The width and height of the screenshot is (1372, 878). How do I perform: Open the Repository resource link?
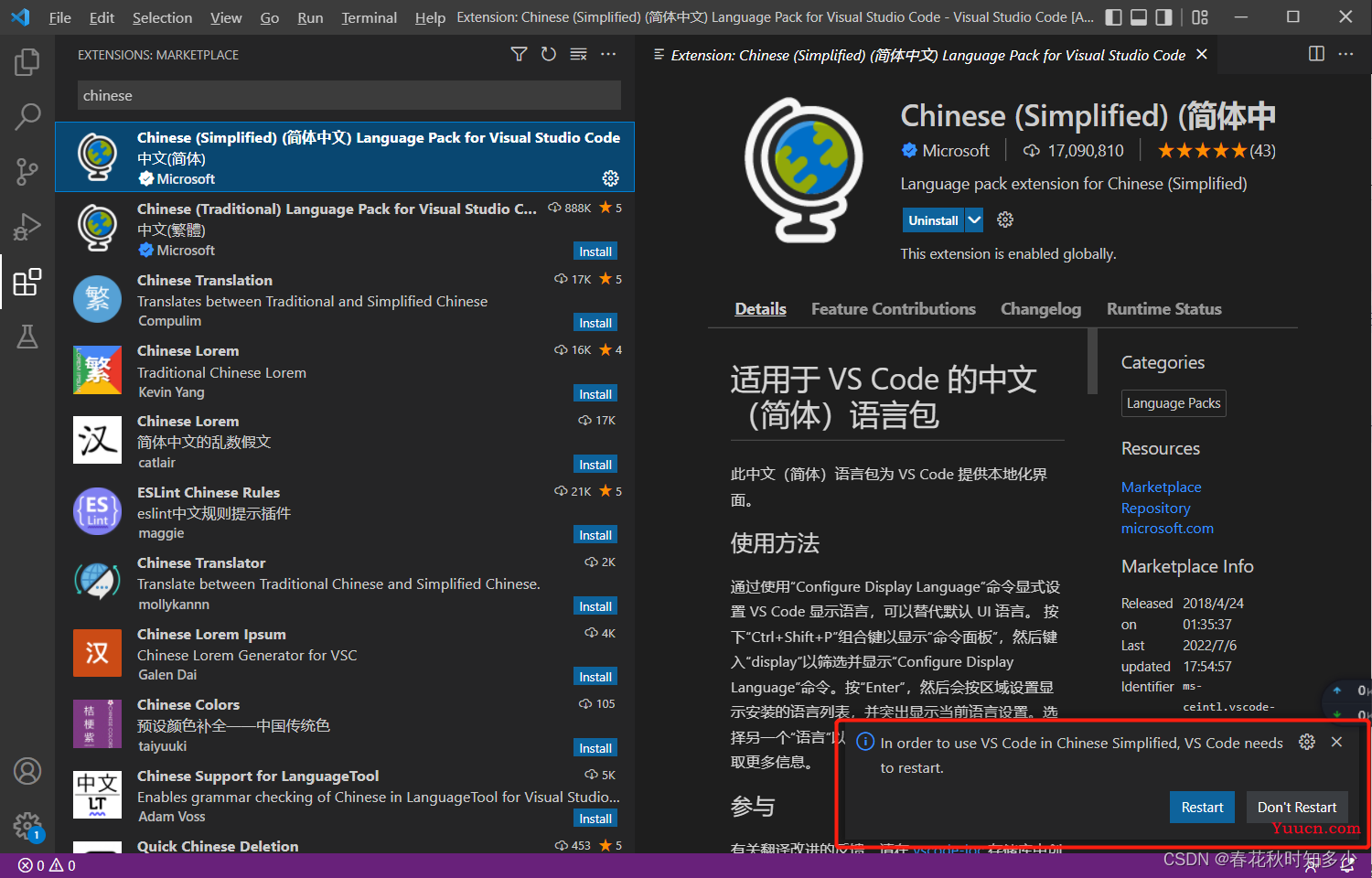coord(1155,508)
